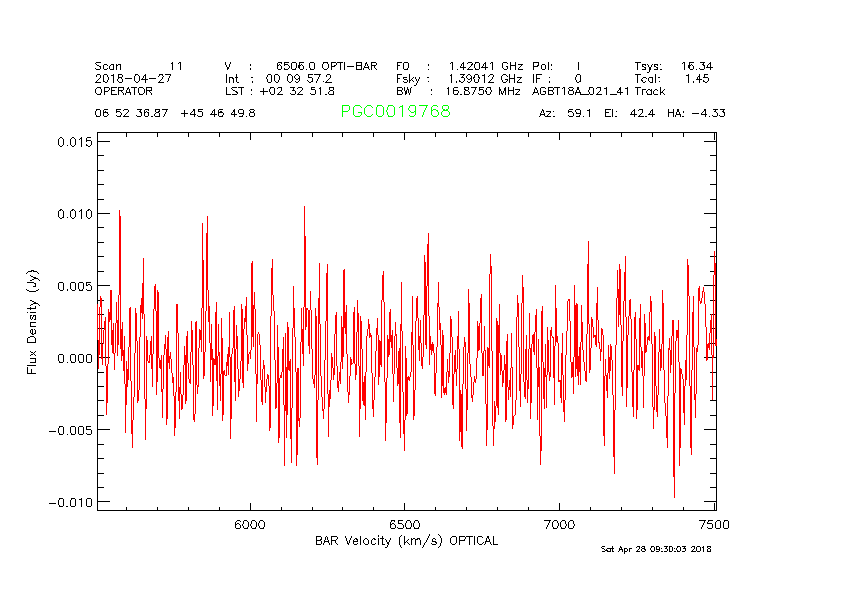Click the Sat Apr 28 09:30:03 2018 timestamp
The width and height of the screenshot is (842, 595).
tap(656, 549)
